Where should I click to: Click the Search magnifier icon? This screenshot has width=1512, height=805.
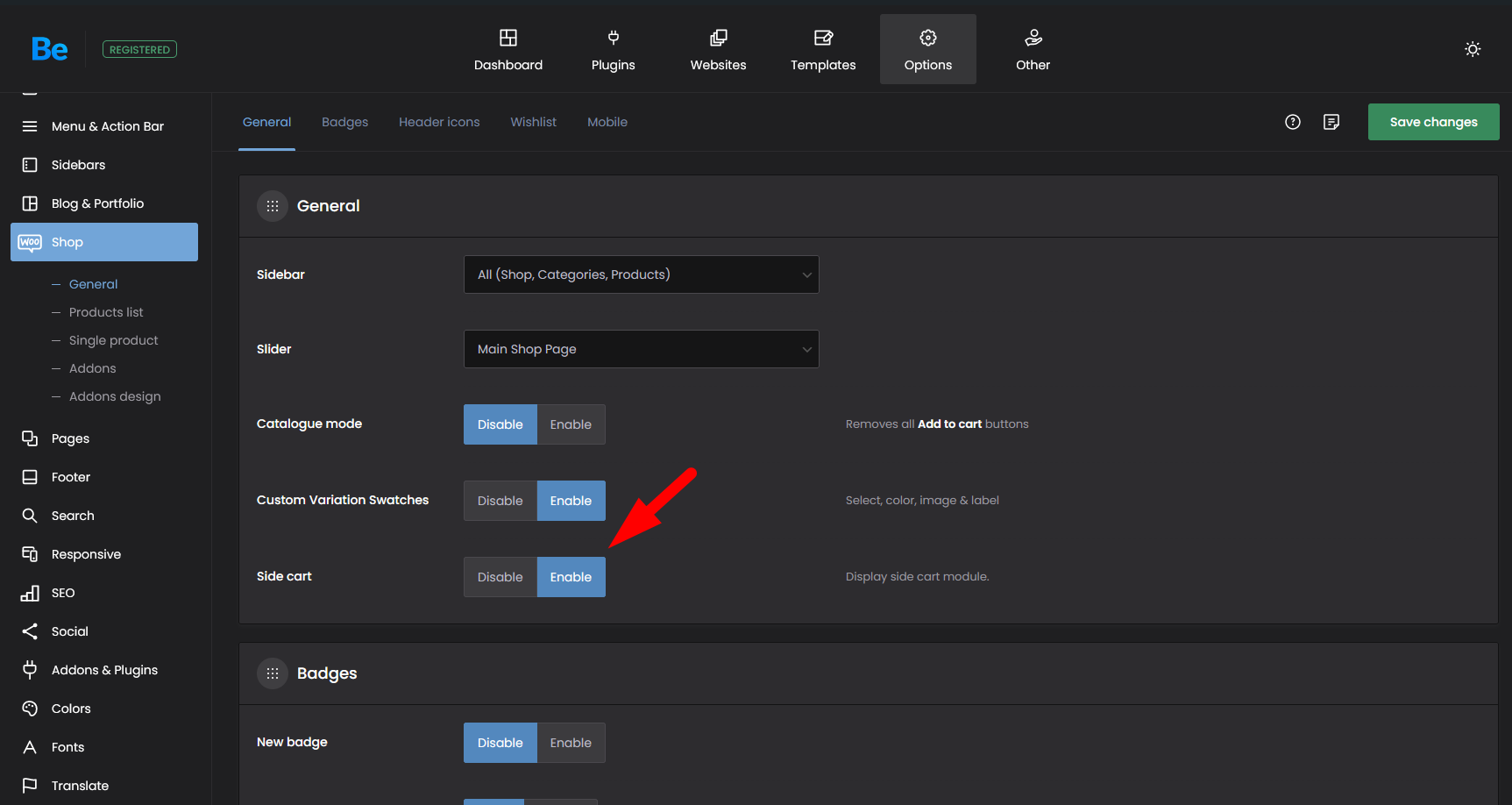tap(30, 516)
